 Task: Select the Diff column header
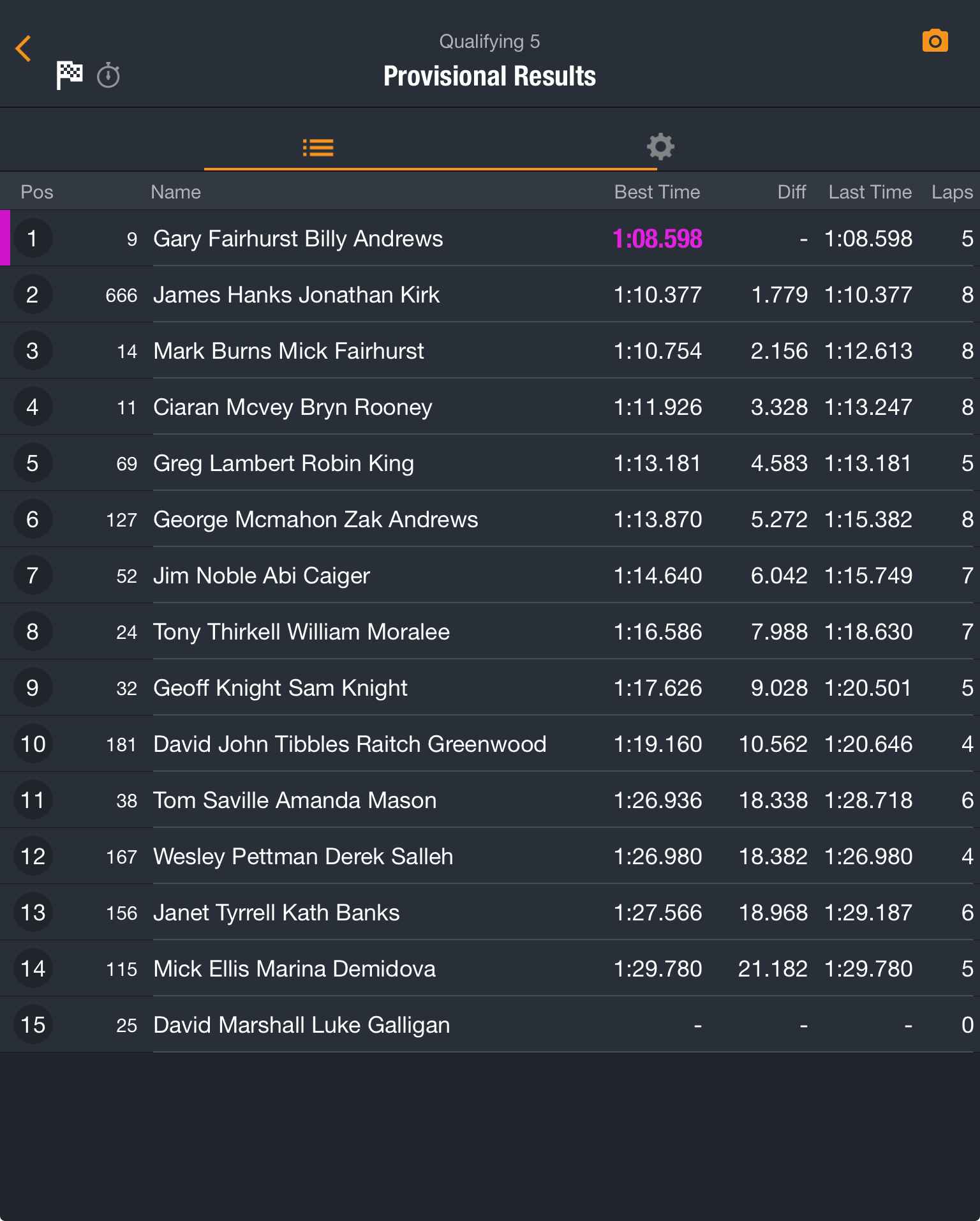tap(792, 192)
